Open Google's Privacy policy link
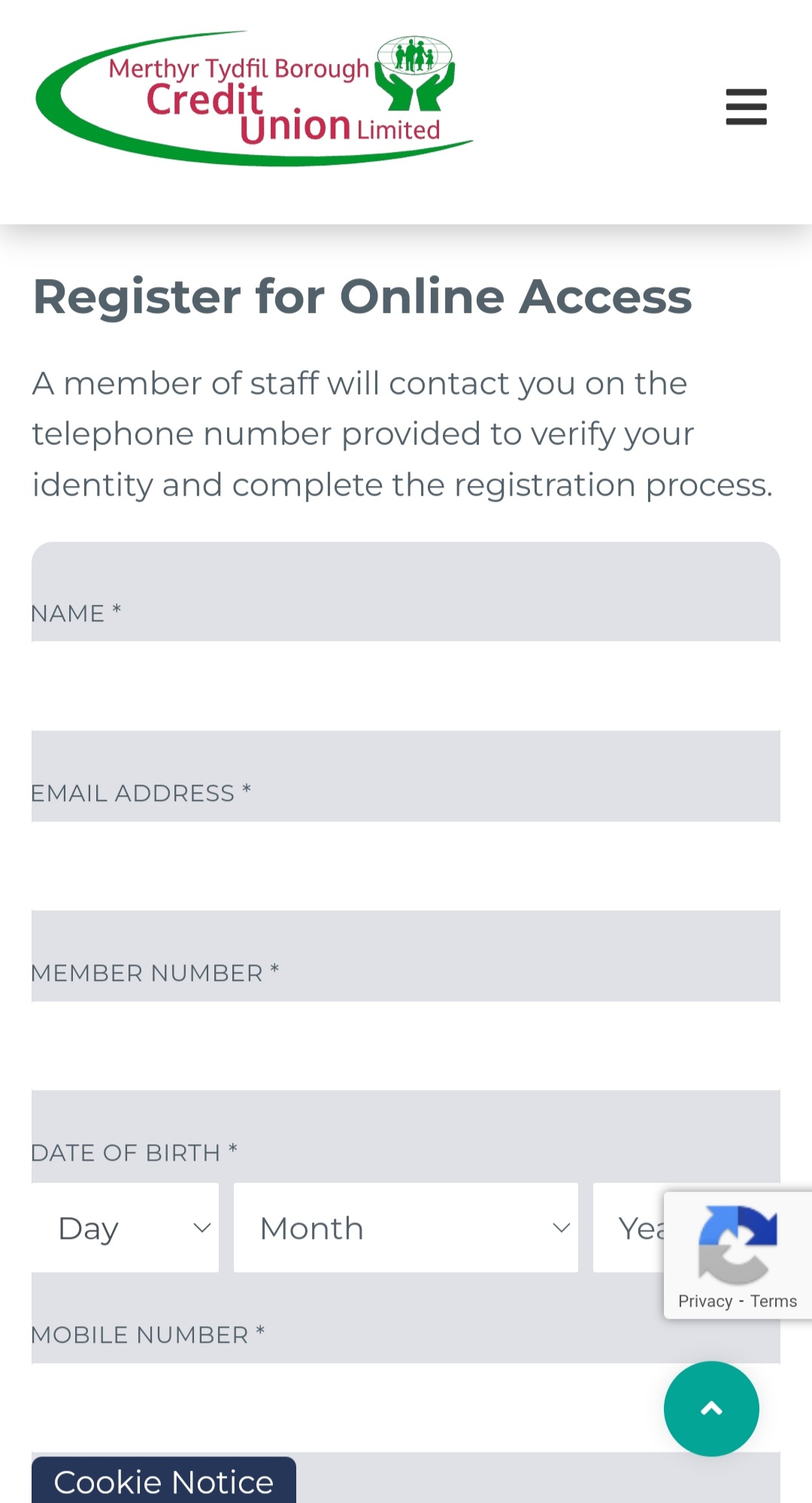The height and width of the screenshot is (1503, 812). (x=705, y=1301)
